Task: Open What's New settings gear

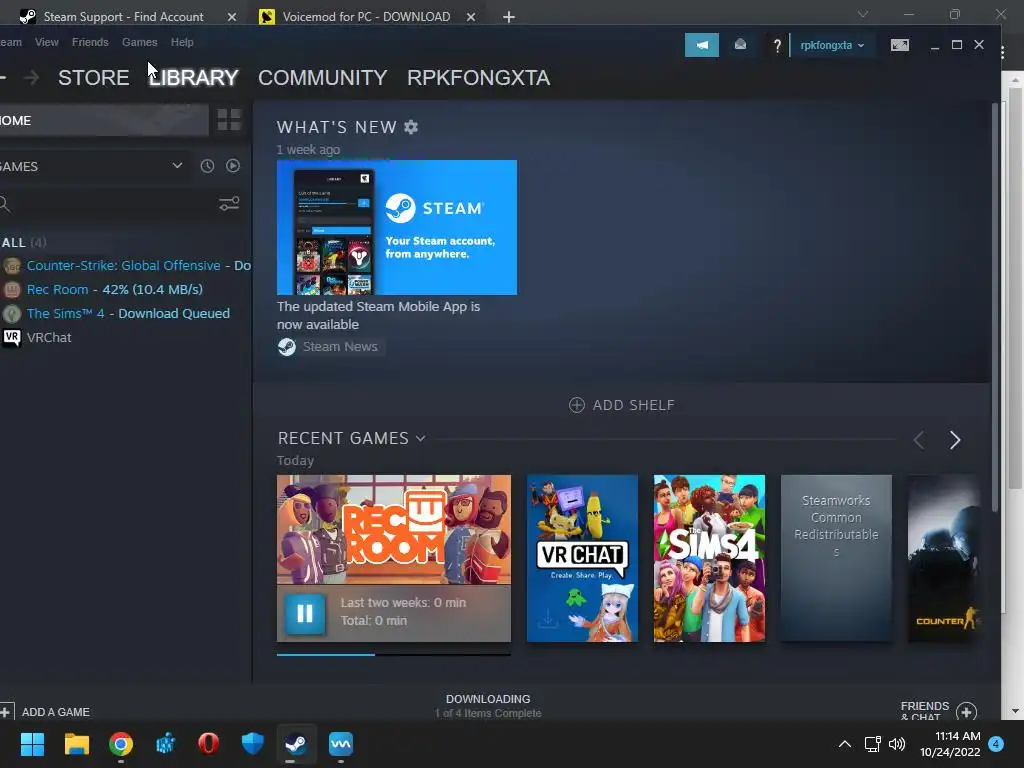Action: click(411, 127)
